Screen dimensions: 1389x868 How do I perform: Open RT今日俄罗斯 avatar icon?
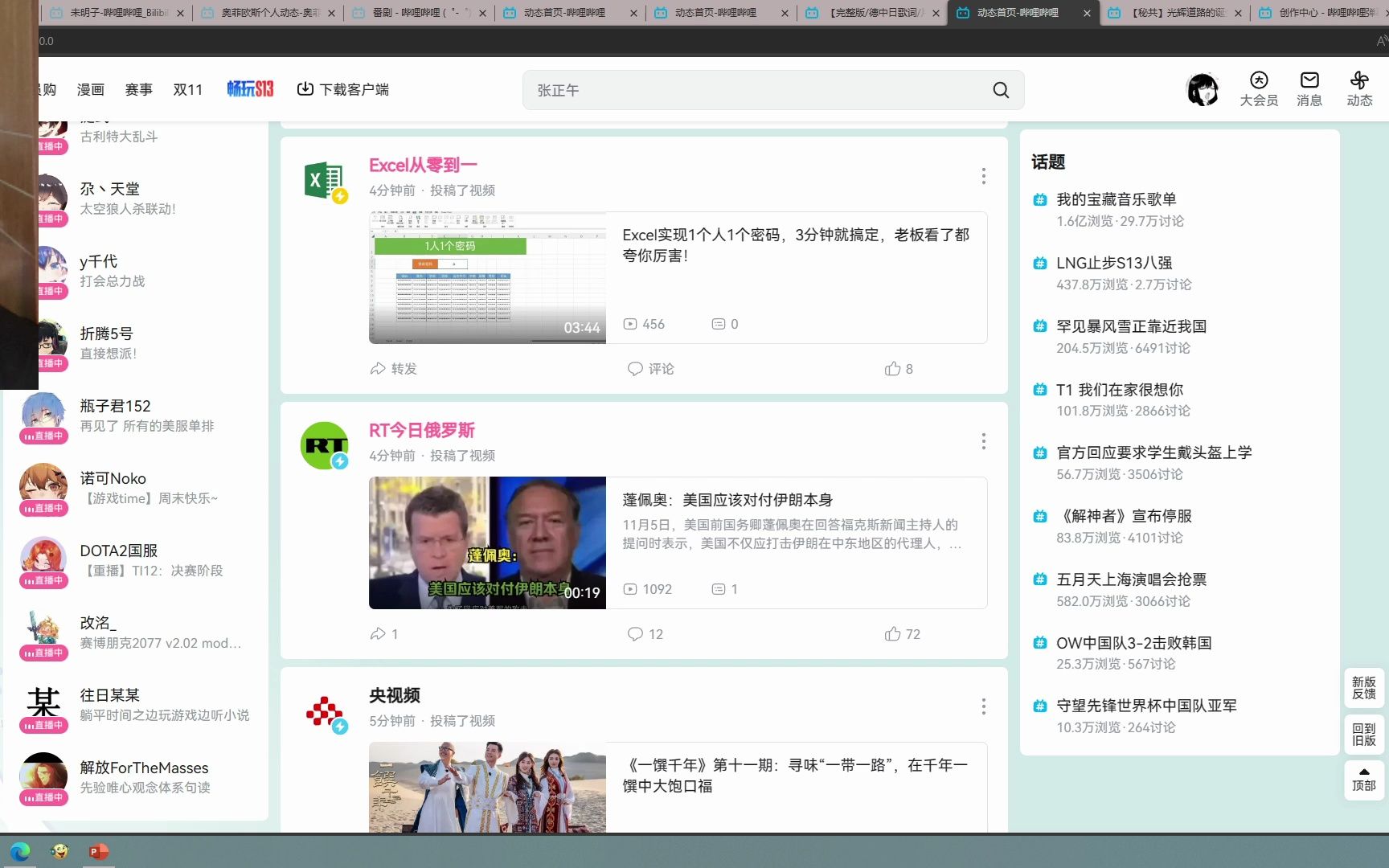coord(325,445)
